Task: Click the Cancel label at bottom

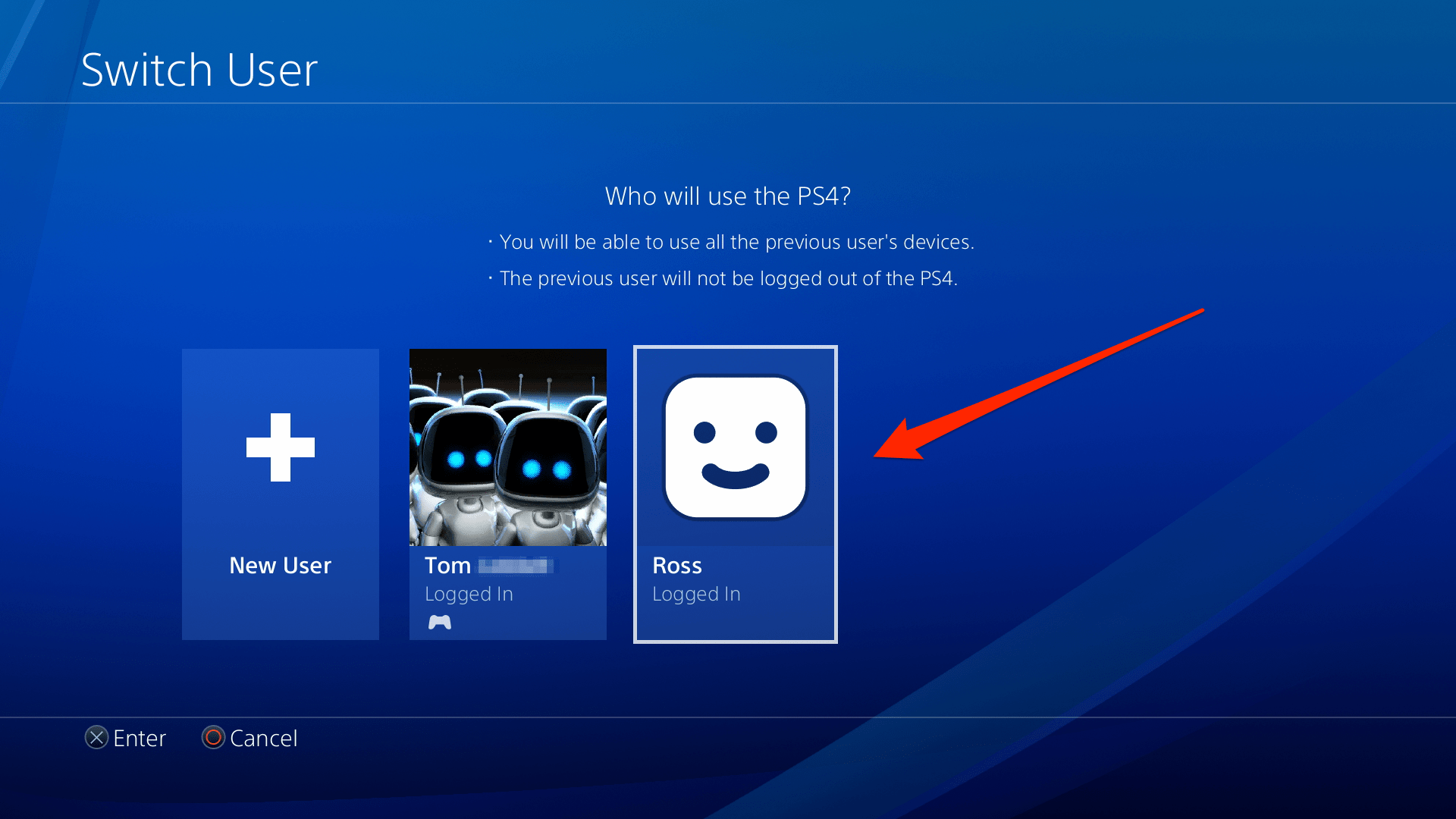Action: (263, 738)
